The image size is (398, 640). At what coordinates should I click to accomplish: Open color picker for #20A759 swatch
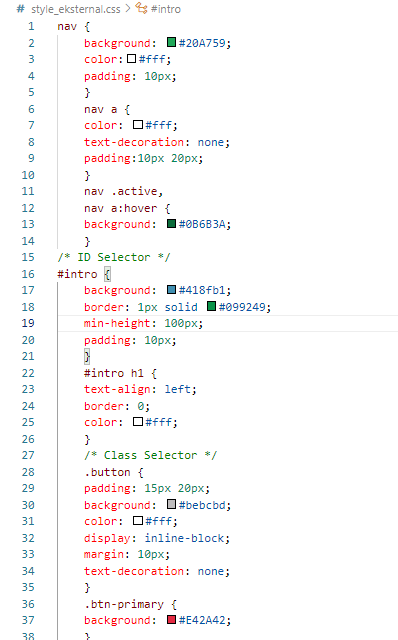tap(171, 42)
